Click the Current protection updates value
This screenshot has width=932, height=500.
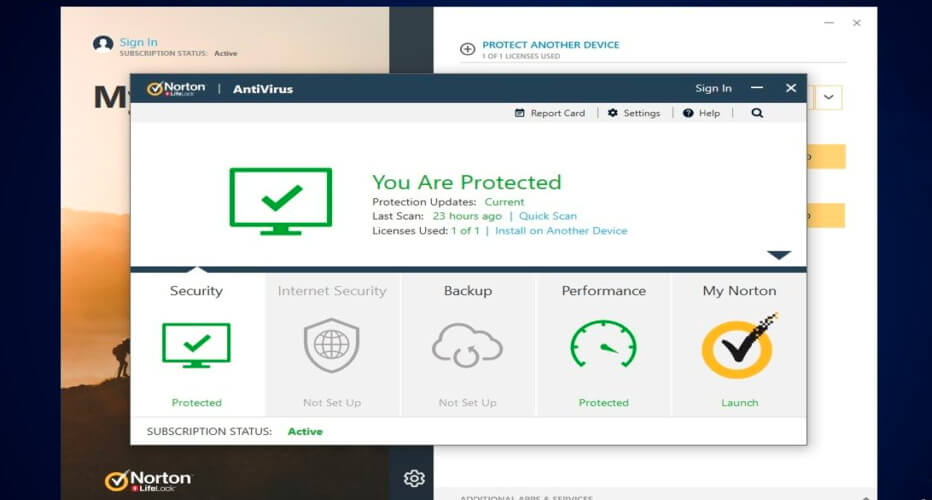pos(504,202)
